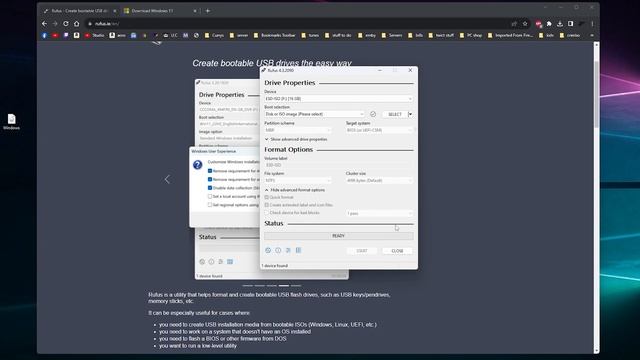
Task: Click the browser forward arrow
Action: [x=55, y=24]
